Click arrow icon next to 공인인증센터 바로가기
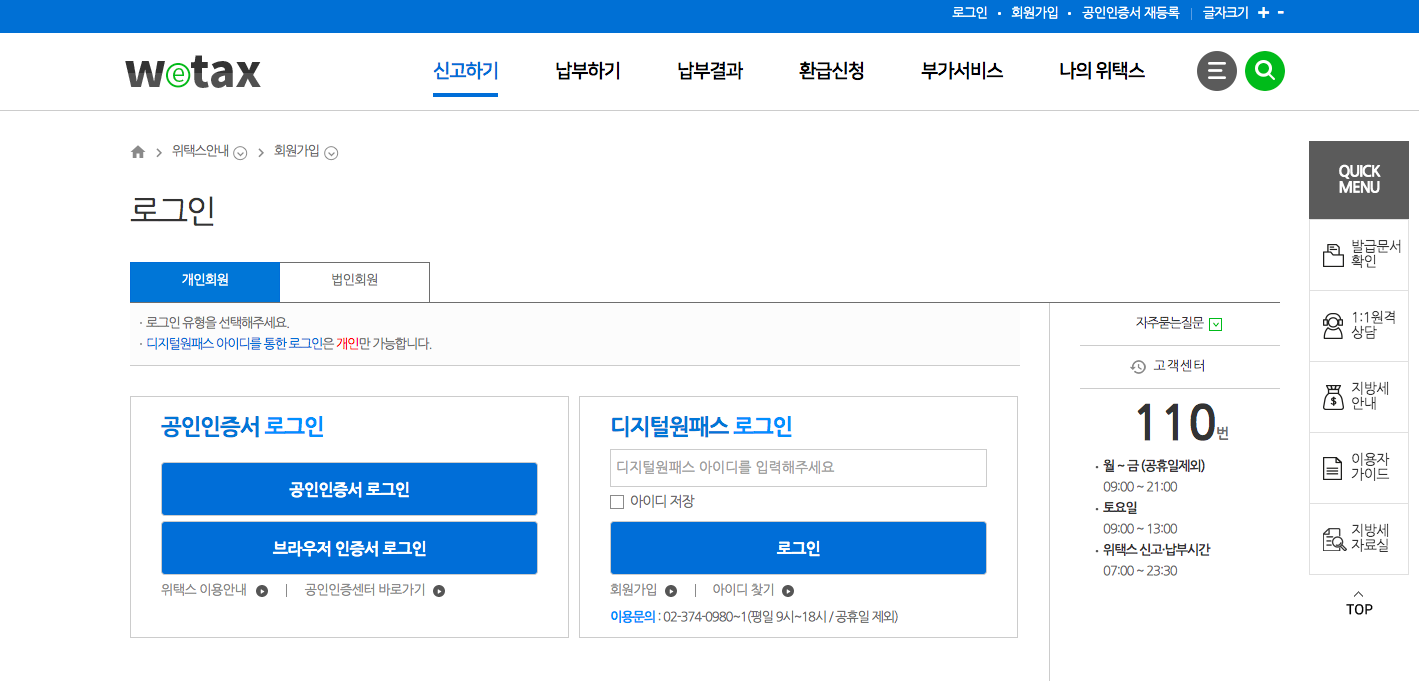1419x681 pixels. [439, 591]
